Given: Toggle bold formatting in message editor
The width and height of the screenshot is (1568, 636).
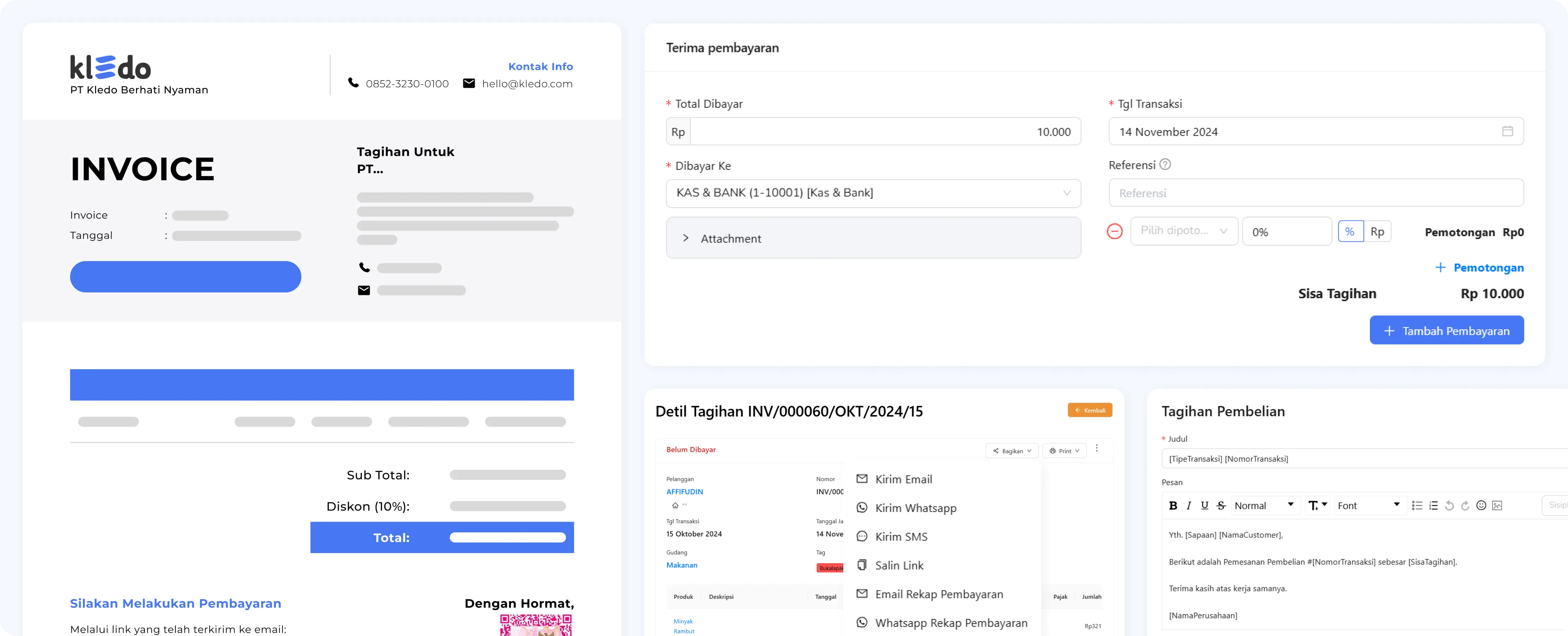Looking at the screenshot, I should pyautogui.click(x=1173, y=506).
